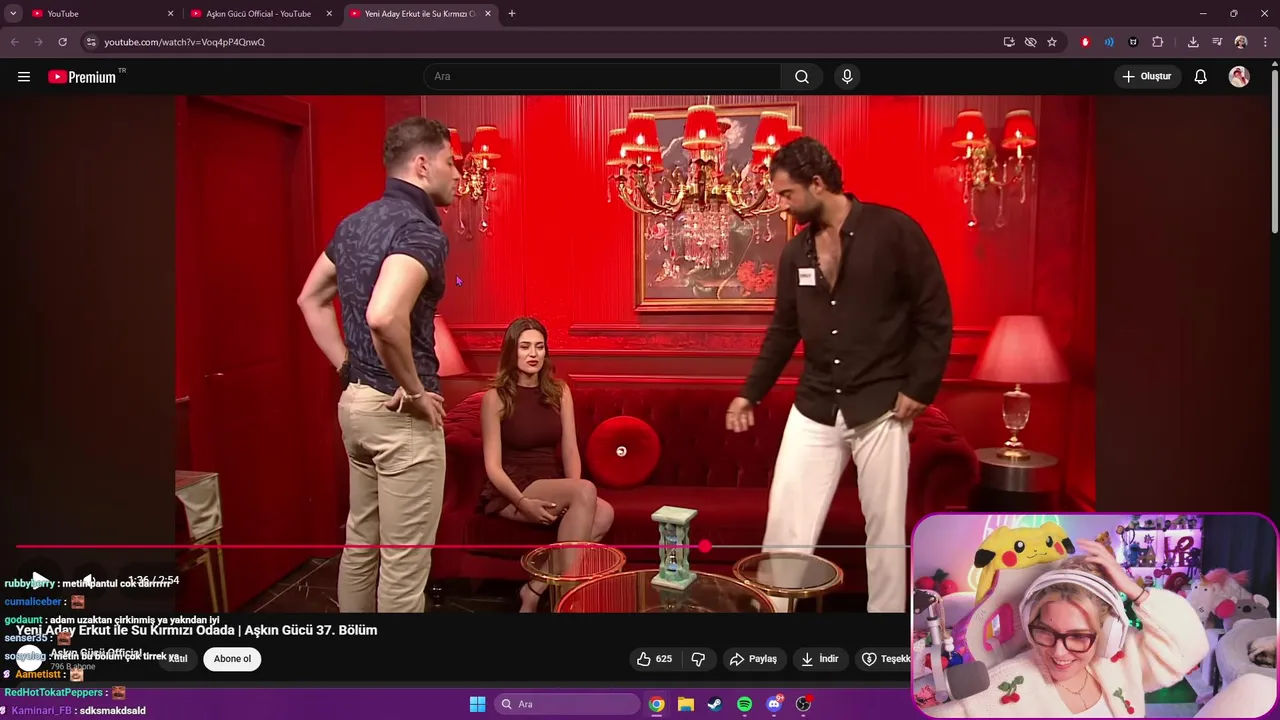The width and height of the screenshot is (1280, 720).
Task: Join the channel via Katıl button
Action: tap(178, 659)
